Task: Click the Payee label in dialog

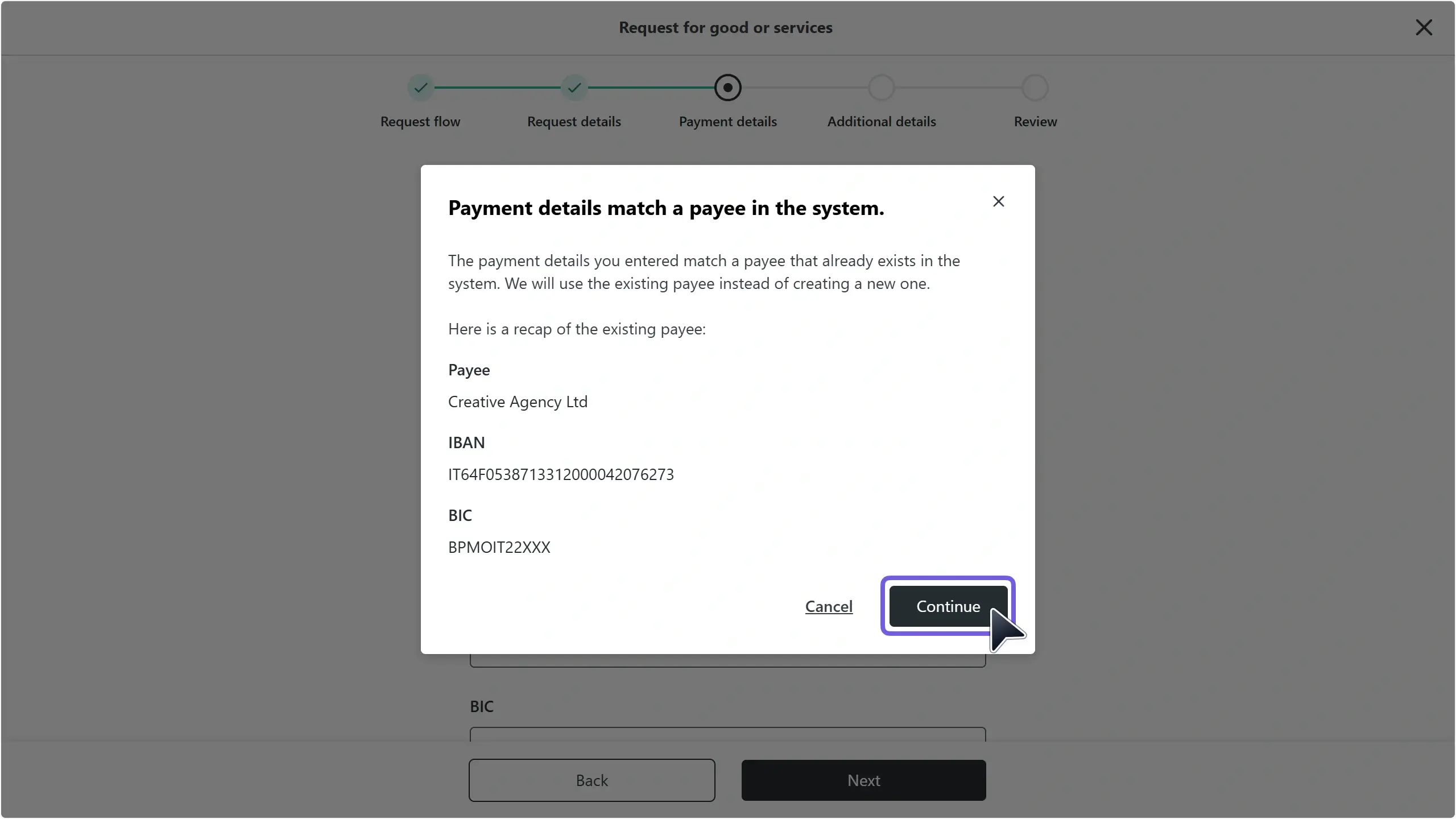Action: pos(469,370)
